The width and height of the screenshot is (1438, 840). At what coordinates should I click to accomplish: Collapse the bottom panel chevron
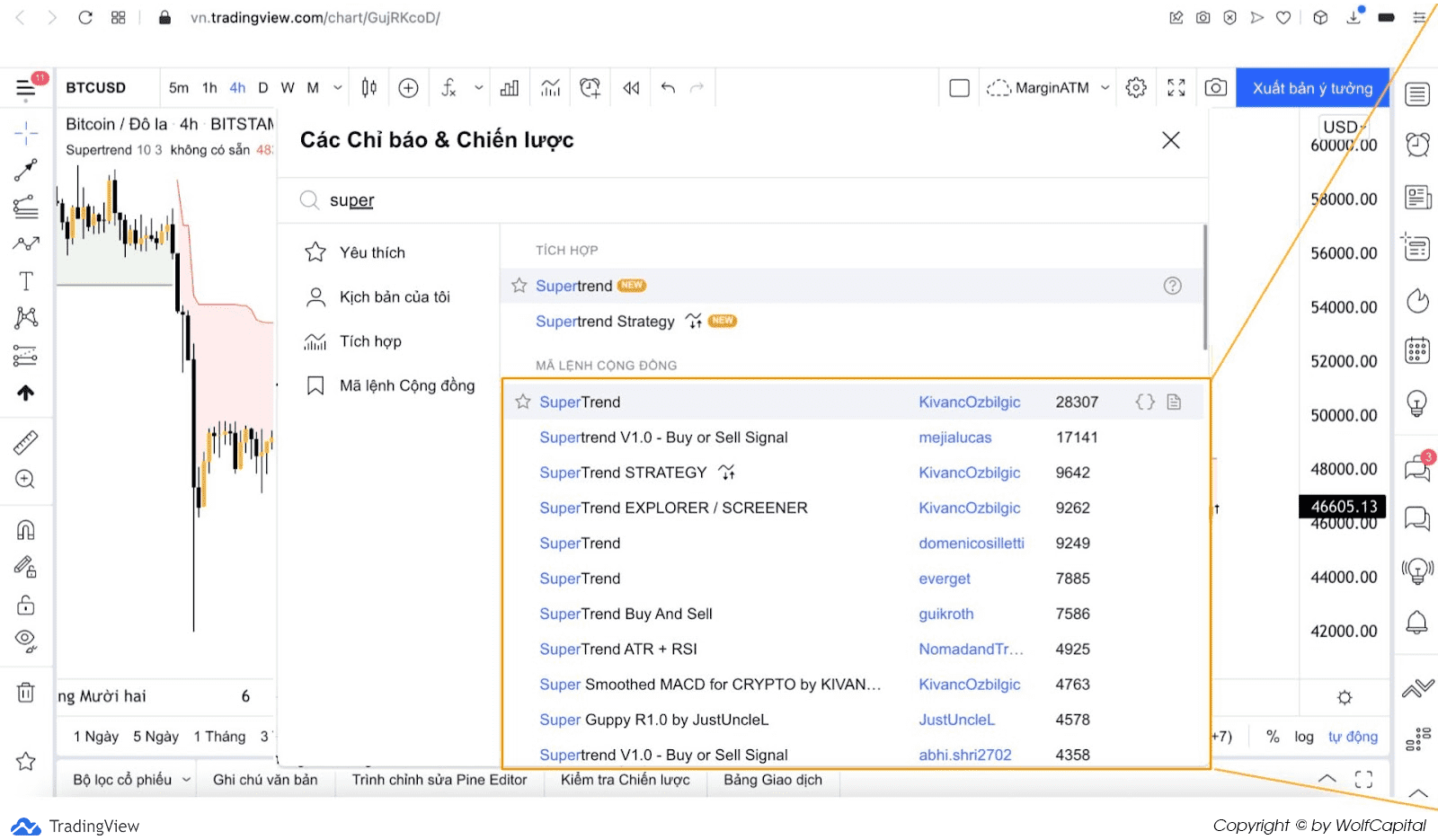click(x=1327, y=779)
